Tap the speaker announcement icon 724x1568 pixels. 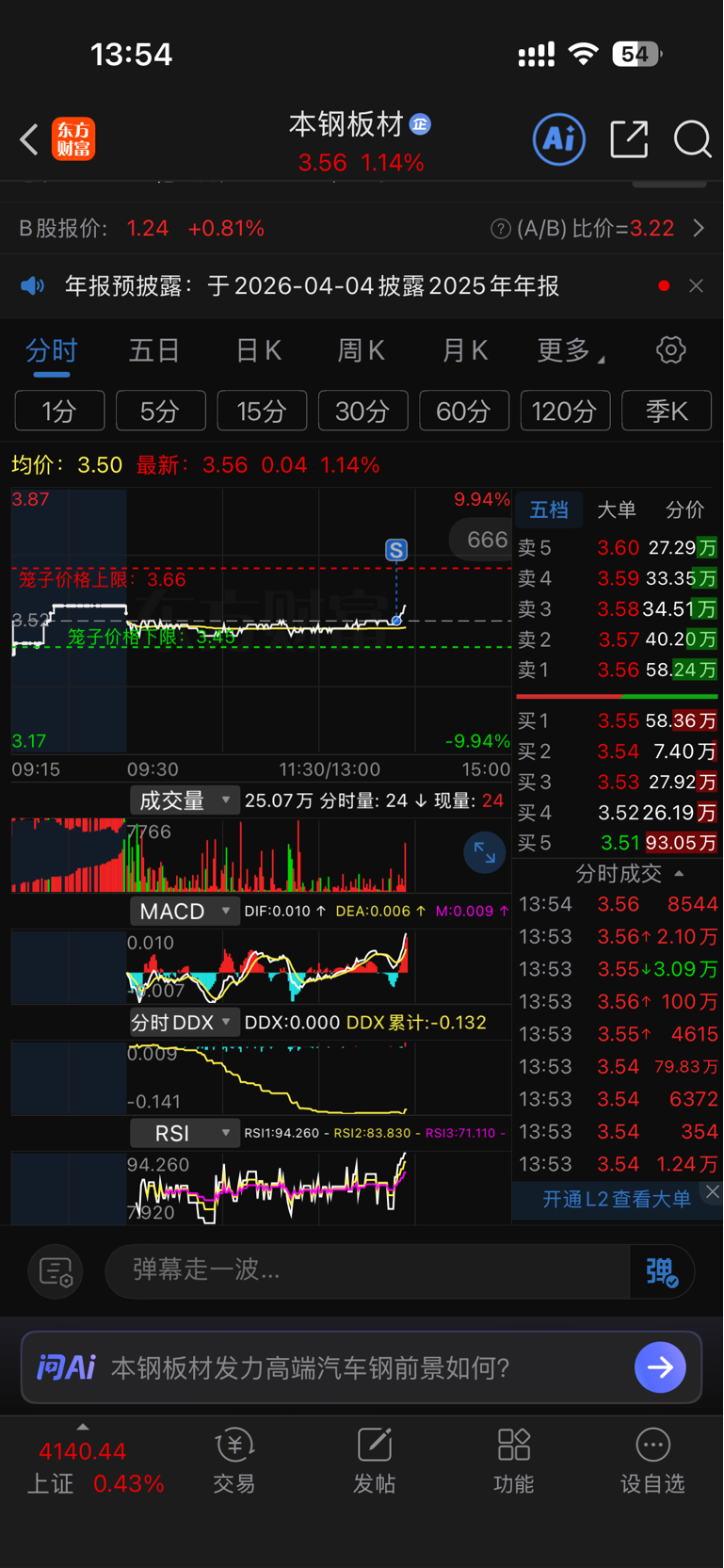click(33, 285)
